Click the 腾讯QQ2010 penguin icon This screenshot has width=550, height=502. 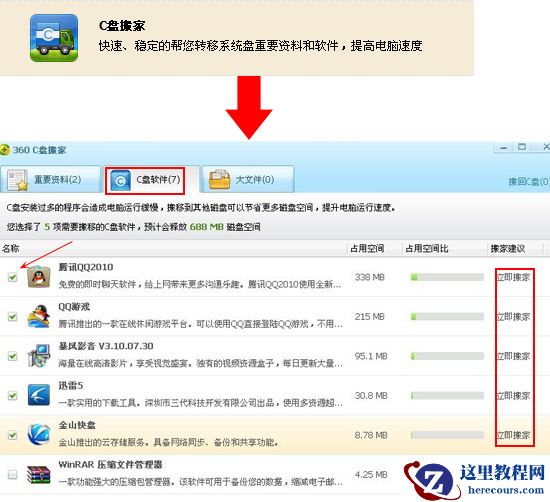[x=39, y=277]
